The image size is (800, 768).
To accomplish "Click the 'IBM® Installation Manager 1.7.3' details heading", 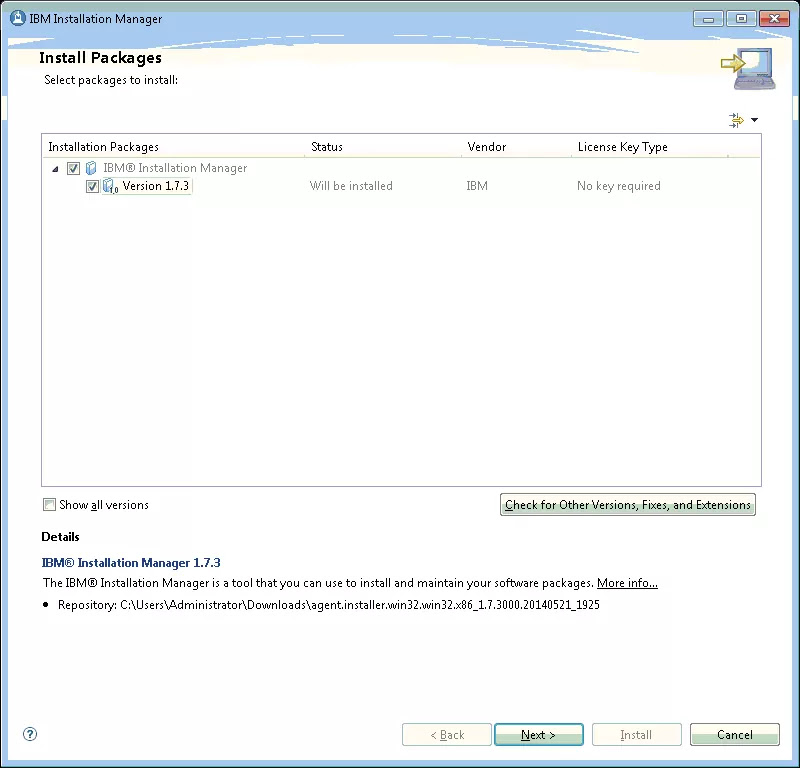I will (131, 563).
